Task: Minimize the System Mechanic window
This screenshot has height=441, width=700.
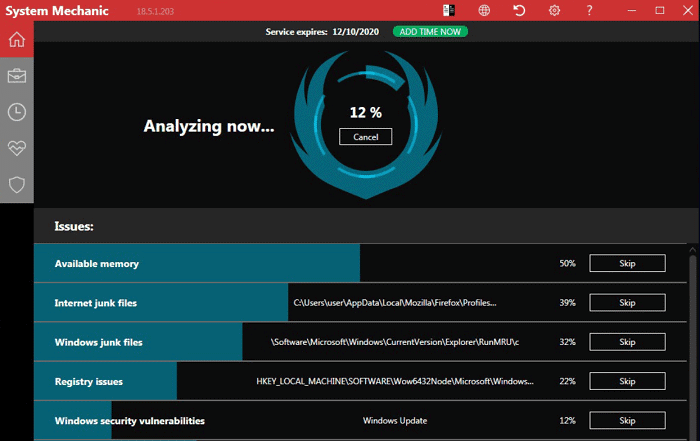Action: 631,10
